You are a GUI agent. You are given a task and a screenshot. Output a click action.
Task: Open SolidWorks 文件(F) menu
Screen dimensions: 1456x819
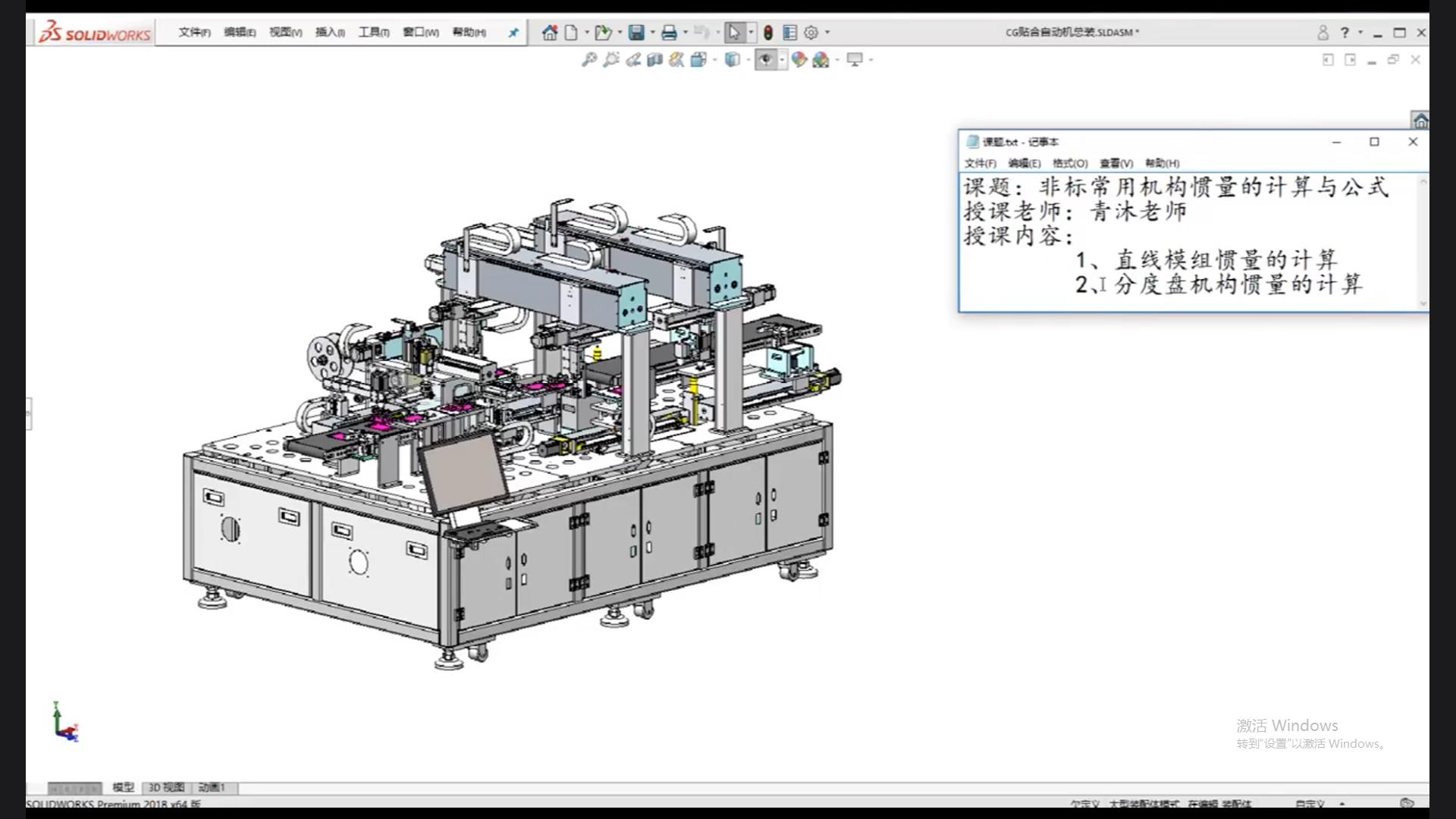(195, 33)
